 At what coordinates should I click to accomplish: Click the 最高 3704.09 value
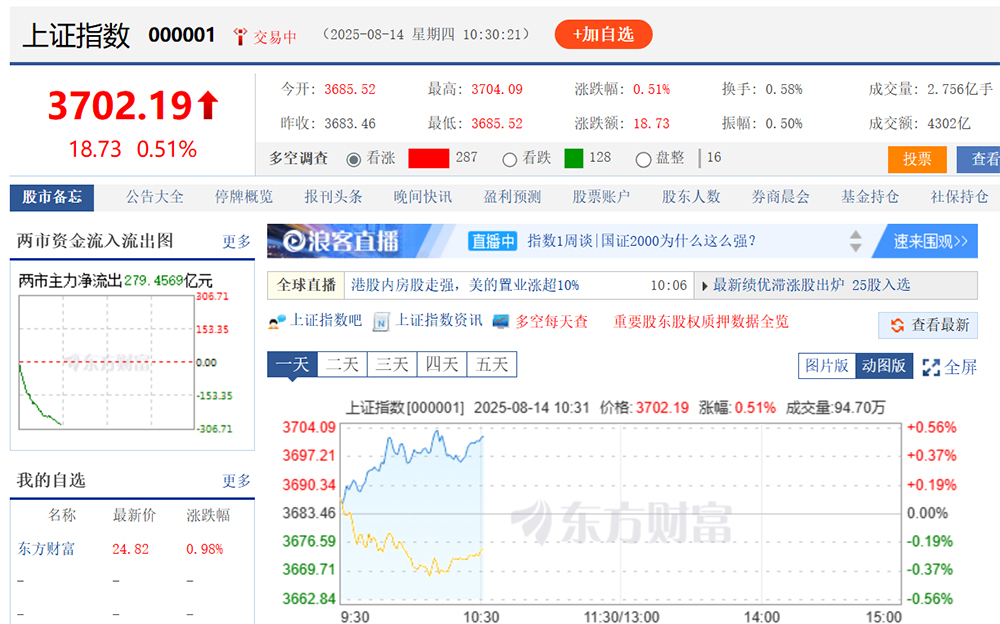click(497, 89)
